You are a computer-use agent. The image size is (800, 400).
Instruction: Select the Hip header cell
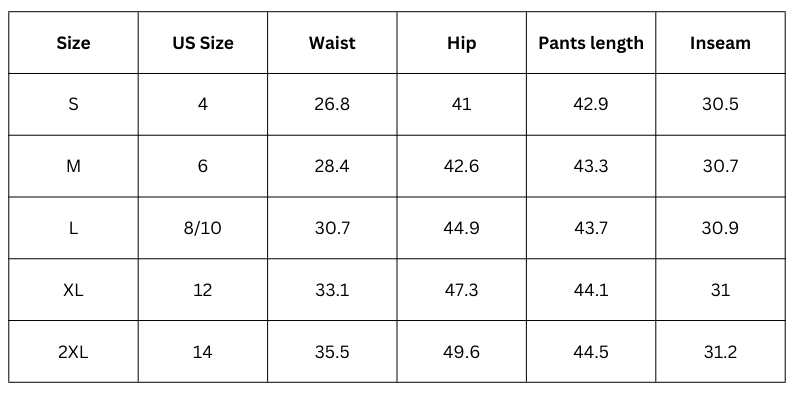(x=461, y=43)
